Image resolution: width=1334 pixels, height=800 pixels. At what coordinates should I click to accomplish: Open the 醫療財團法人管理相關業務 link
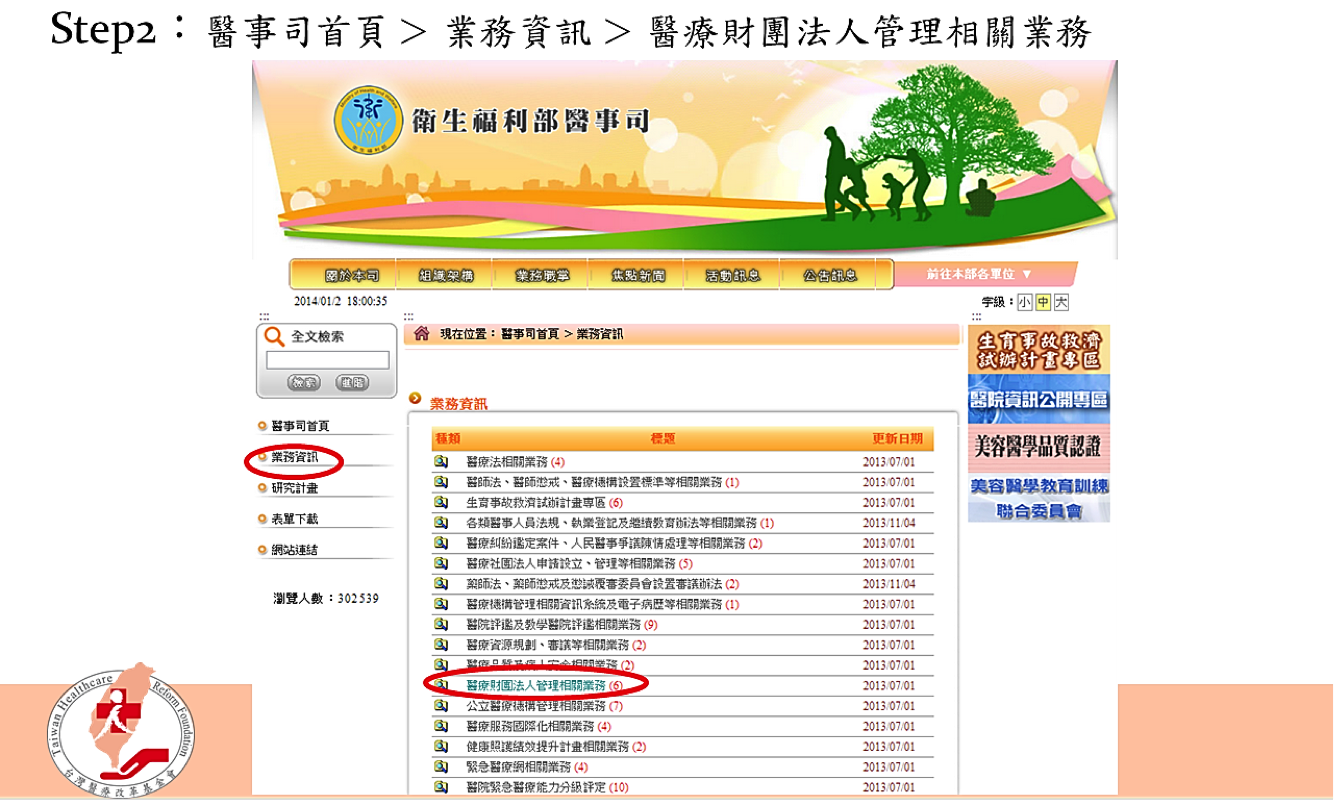[545, 685]
